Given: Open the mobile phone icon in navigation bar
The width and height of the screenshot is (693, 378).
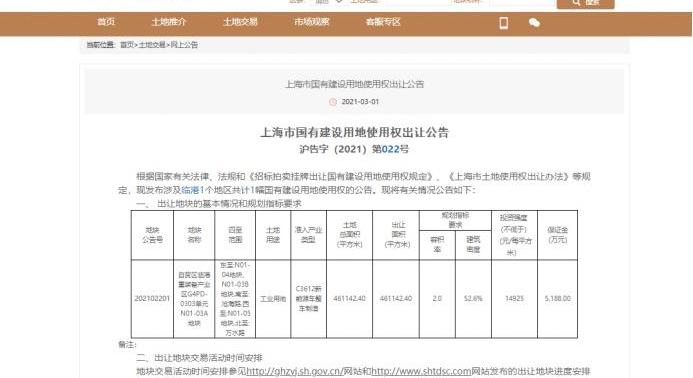Looking at the screenshot, I should click(x=503, y=23).
